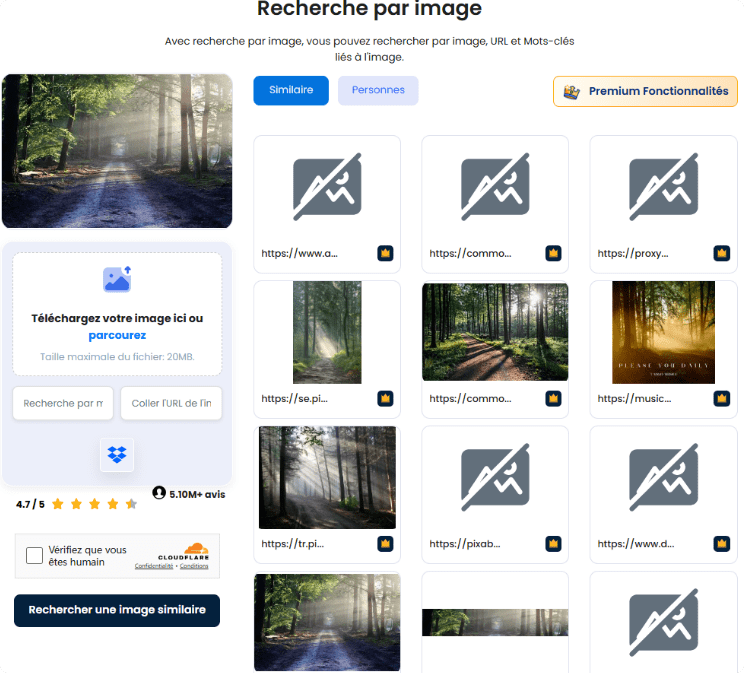Click crown icon next to https://tr.pi... result
744x673 pixels.
(385, 544)
